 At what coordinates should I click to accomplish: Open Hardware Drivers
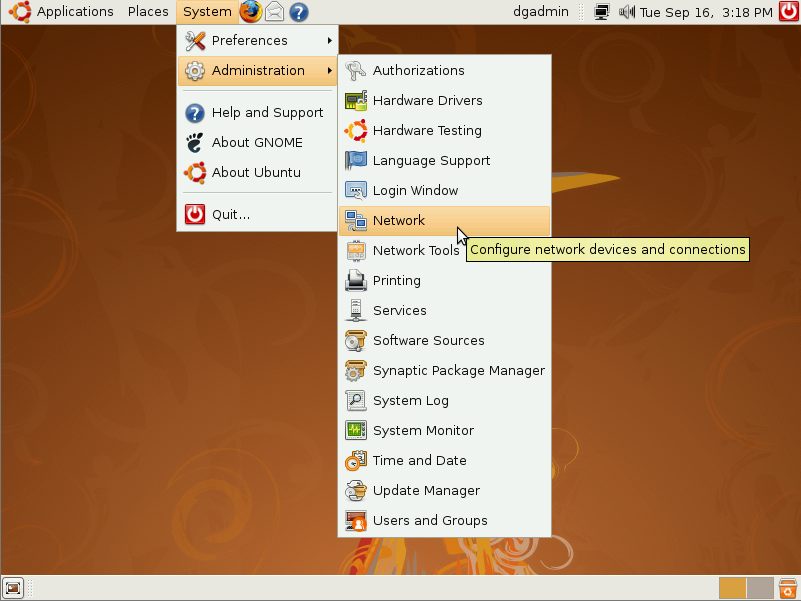click(444, 101)
